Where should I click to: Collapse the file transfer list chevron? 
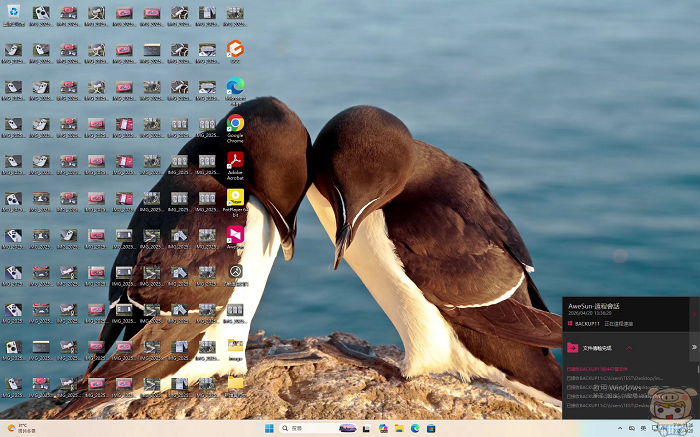coord(629,347)
